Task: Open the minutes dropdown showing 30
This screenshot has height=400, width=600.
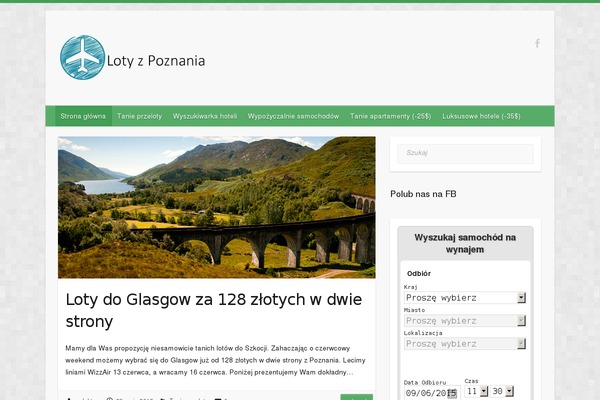Action: point(502,391)
